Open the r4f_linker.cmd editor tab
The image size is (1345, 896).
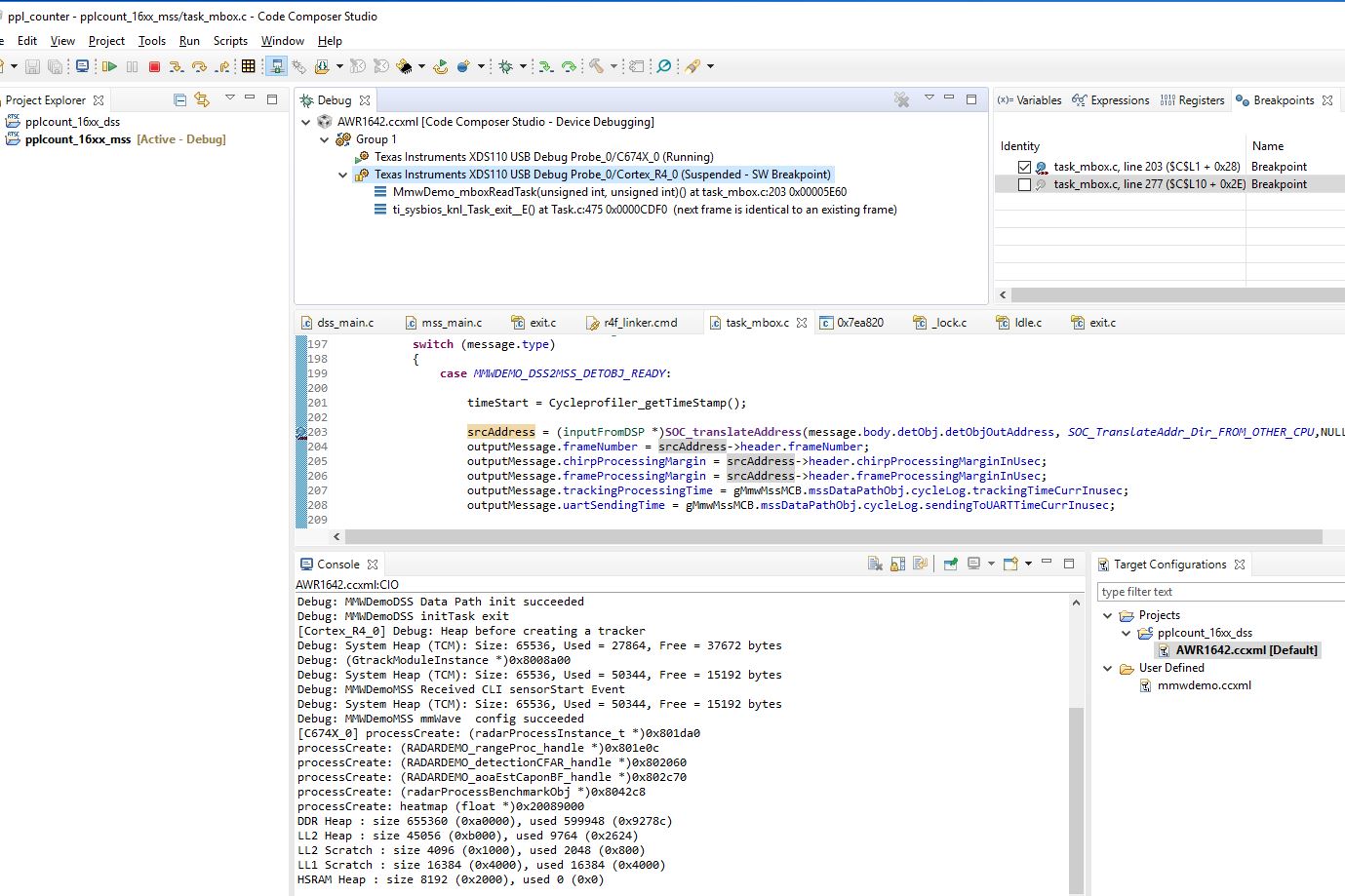click(631, 323)
